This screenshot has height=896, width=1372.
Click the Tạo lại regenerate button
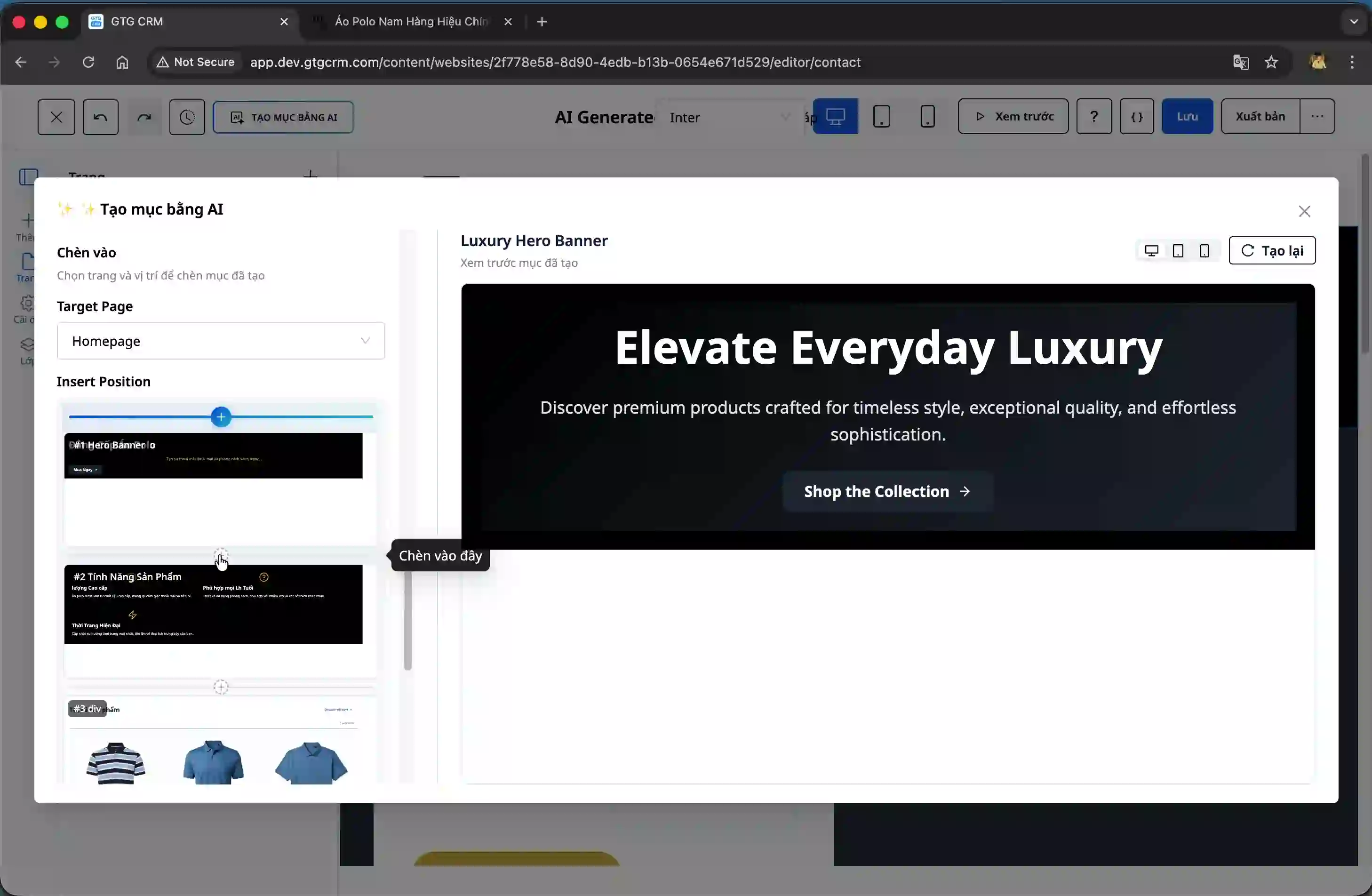1272,250
